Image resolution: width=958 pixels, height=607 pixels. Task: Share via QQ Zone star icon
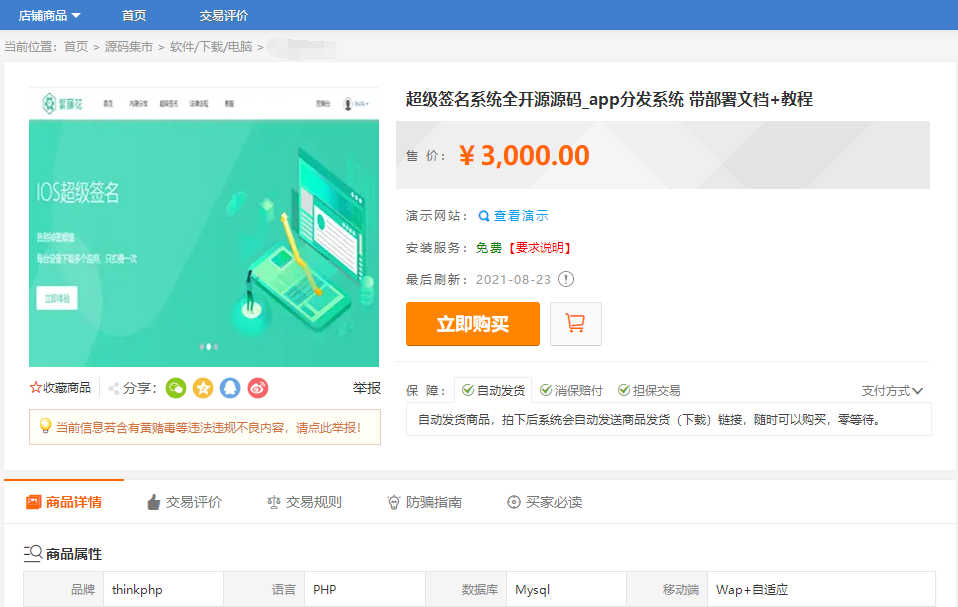click(x=203, y=388)
